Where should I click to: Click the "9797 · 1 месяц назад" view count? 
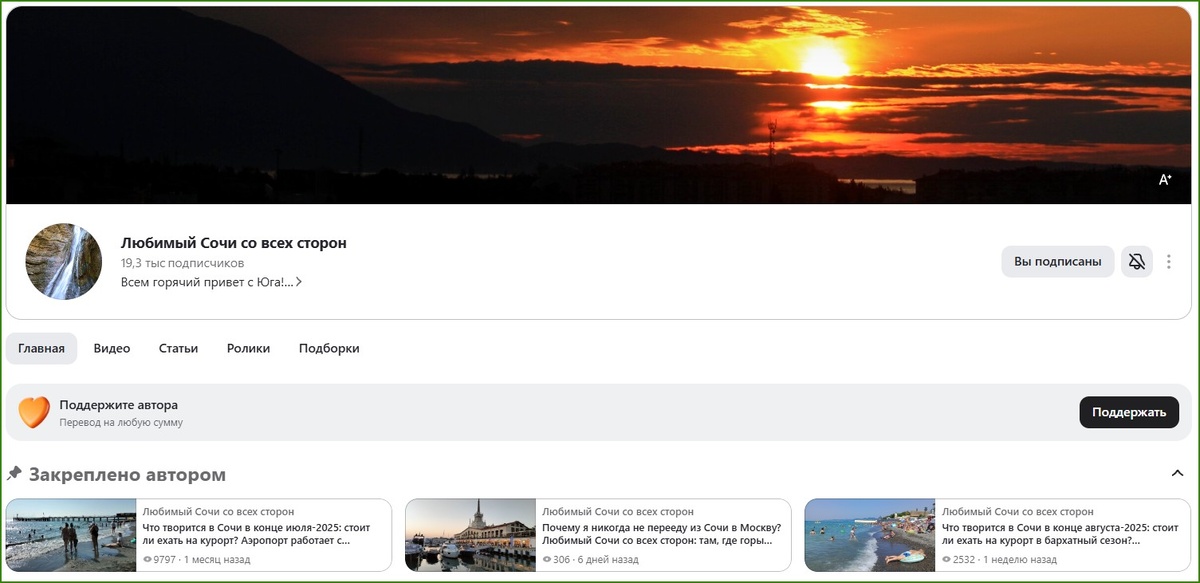[196, 560]
